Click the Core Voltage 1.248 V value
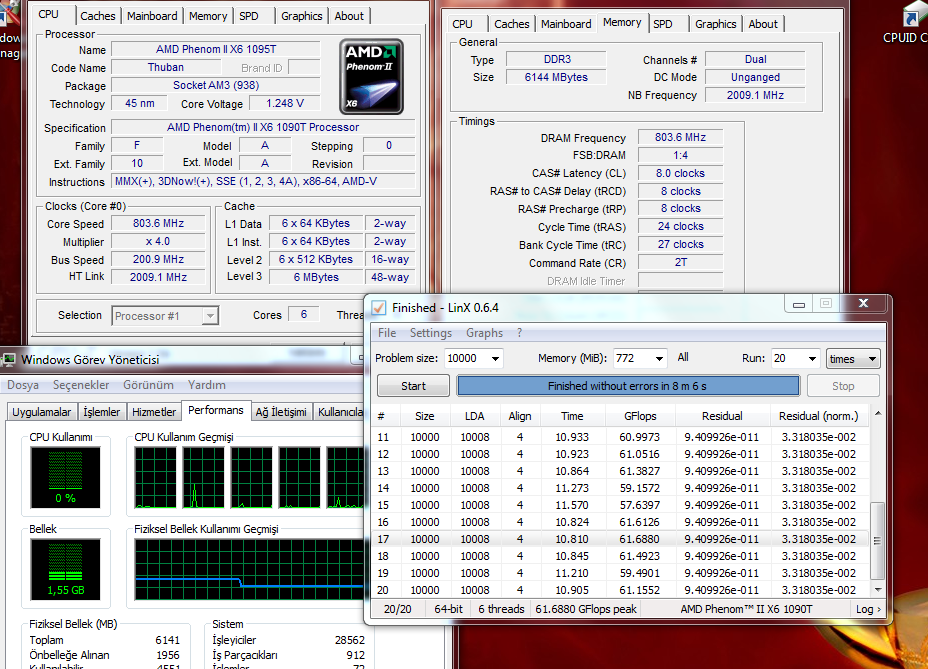The width and height of the screenshot is (928, 669). 285,103
